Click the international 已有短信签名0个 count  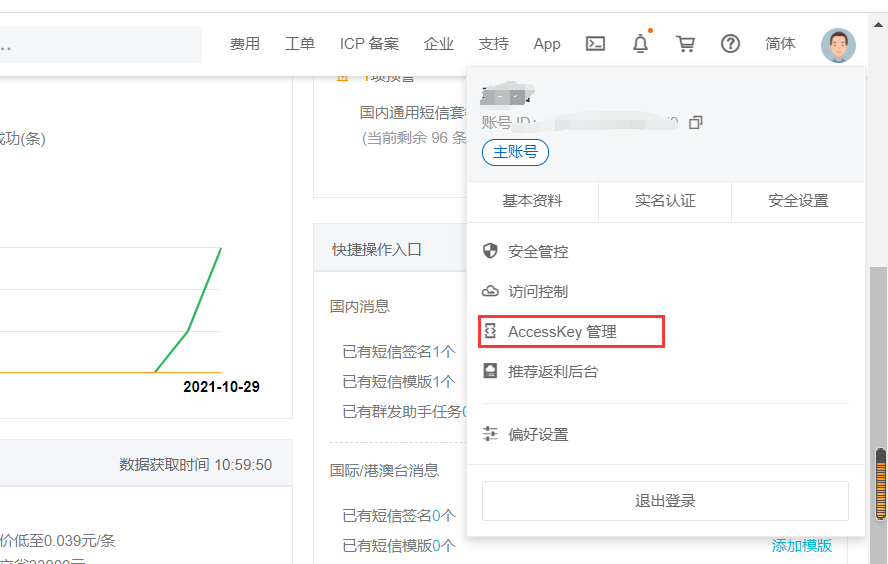click(399, 515)
